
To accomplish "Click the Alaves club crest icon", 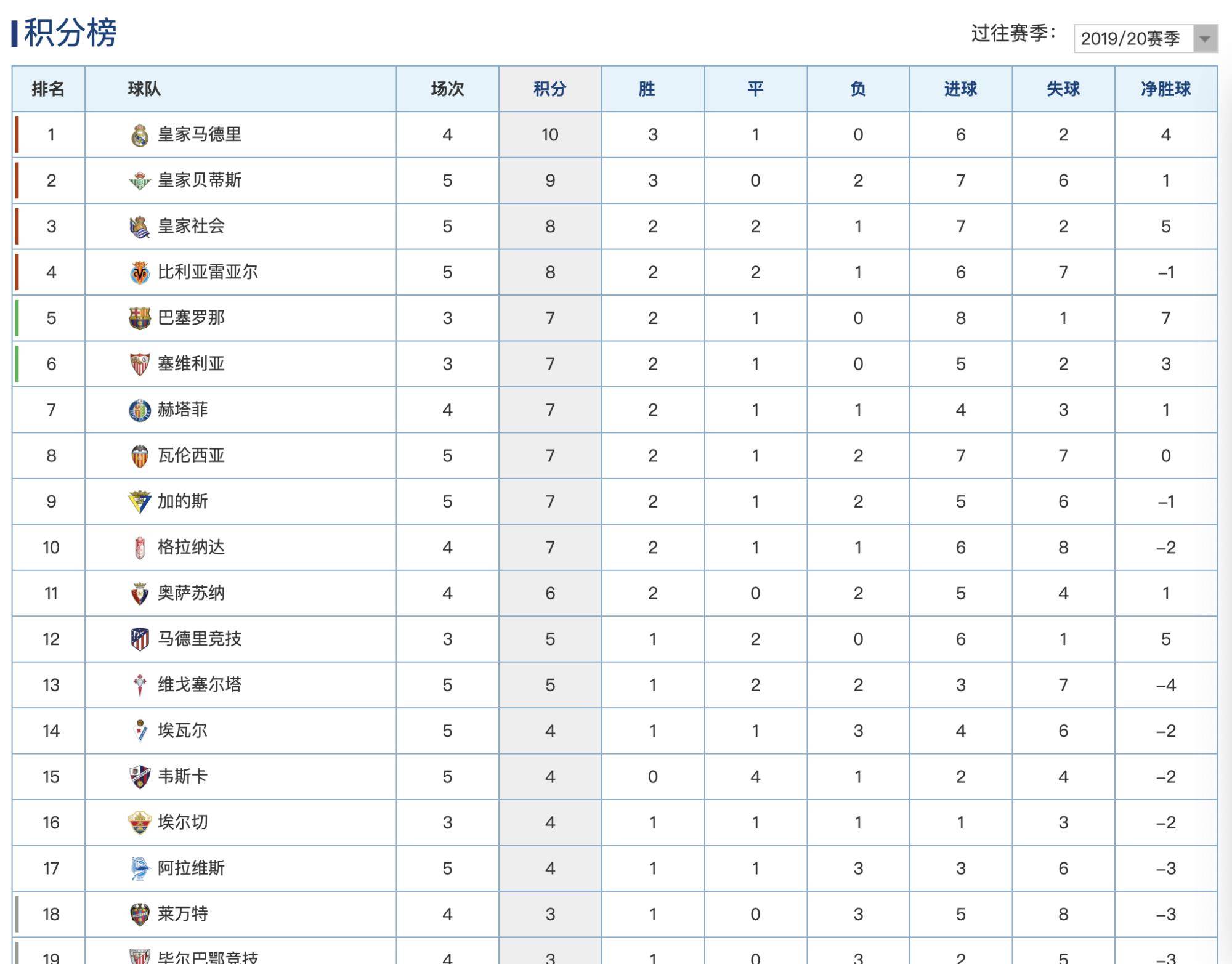I will pos(140,869).
